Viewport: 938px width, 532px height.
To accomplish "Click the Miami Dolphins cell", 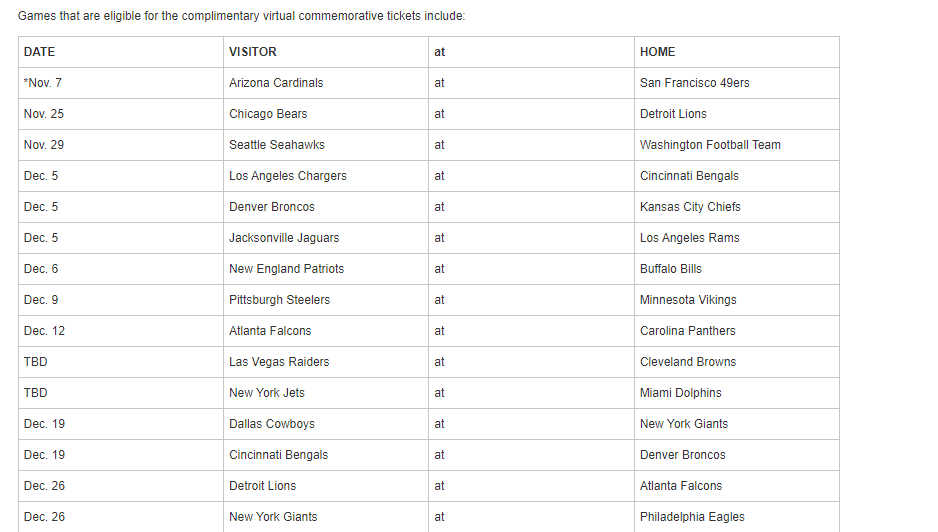I will tap(736, 393).
